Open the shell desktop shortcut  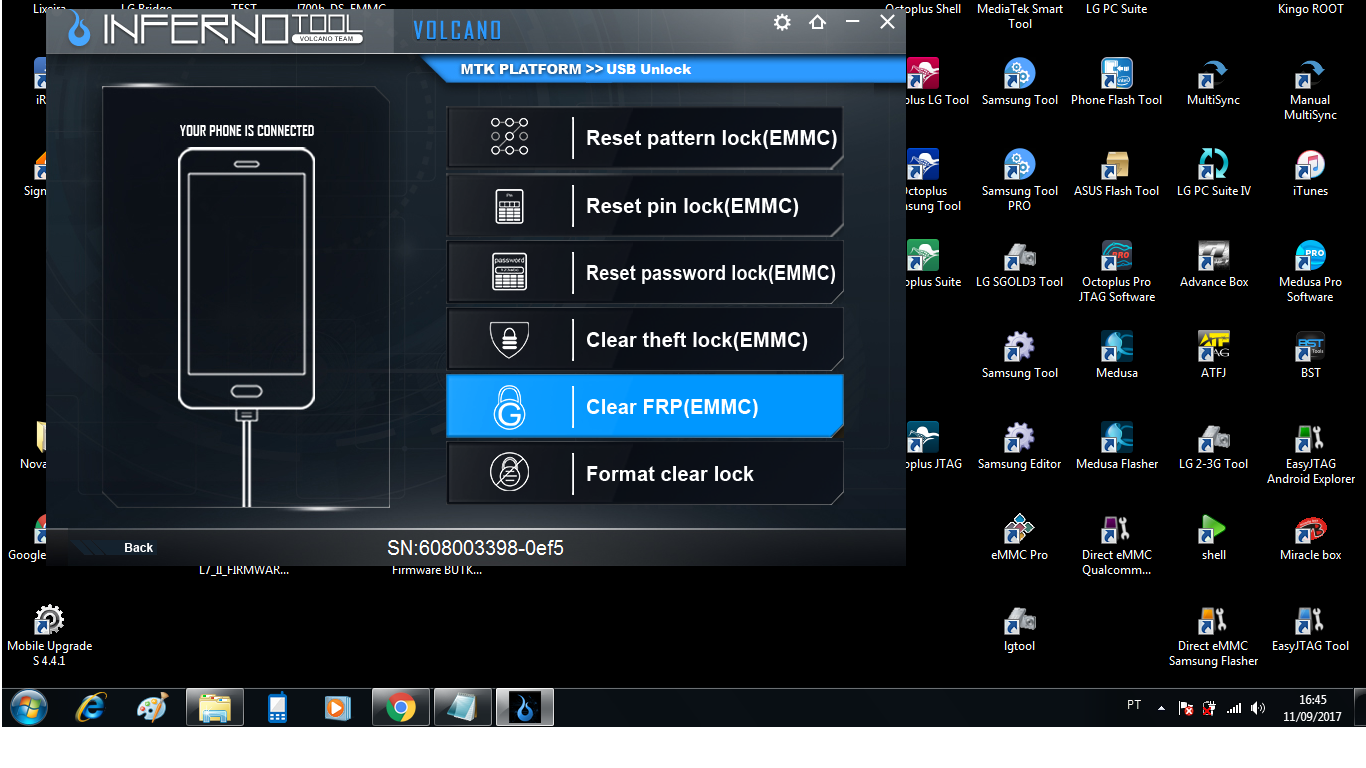tap(1213, 536)
